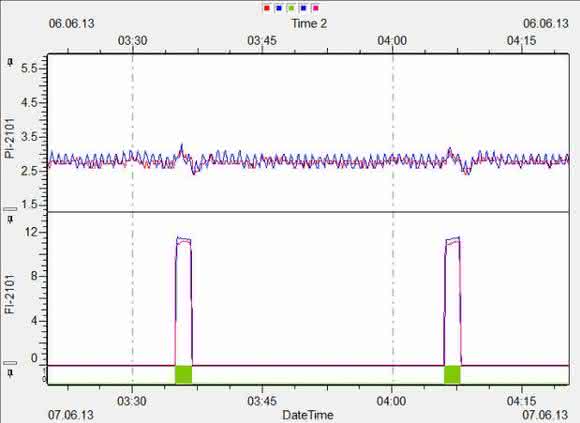Click the second green event block near 04:07
Screen dimensions: 580x423
click(x=452, y=375)
